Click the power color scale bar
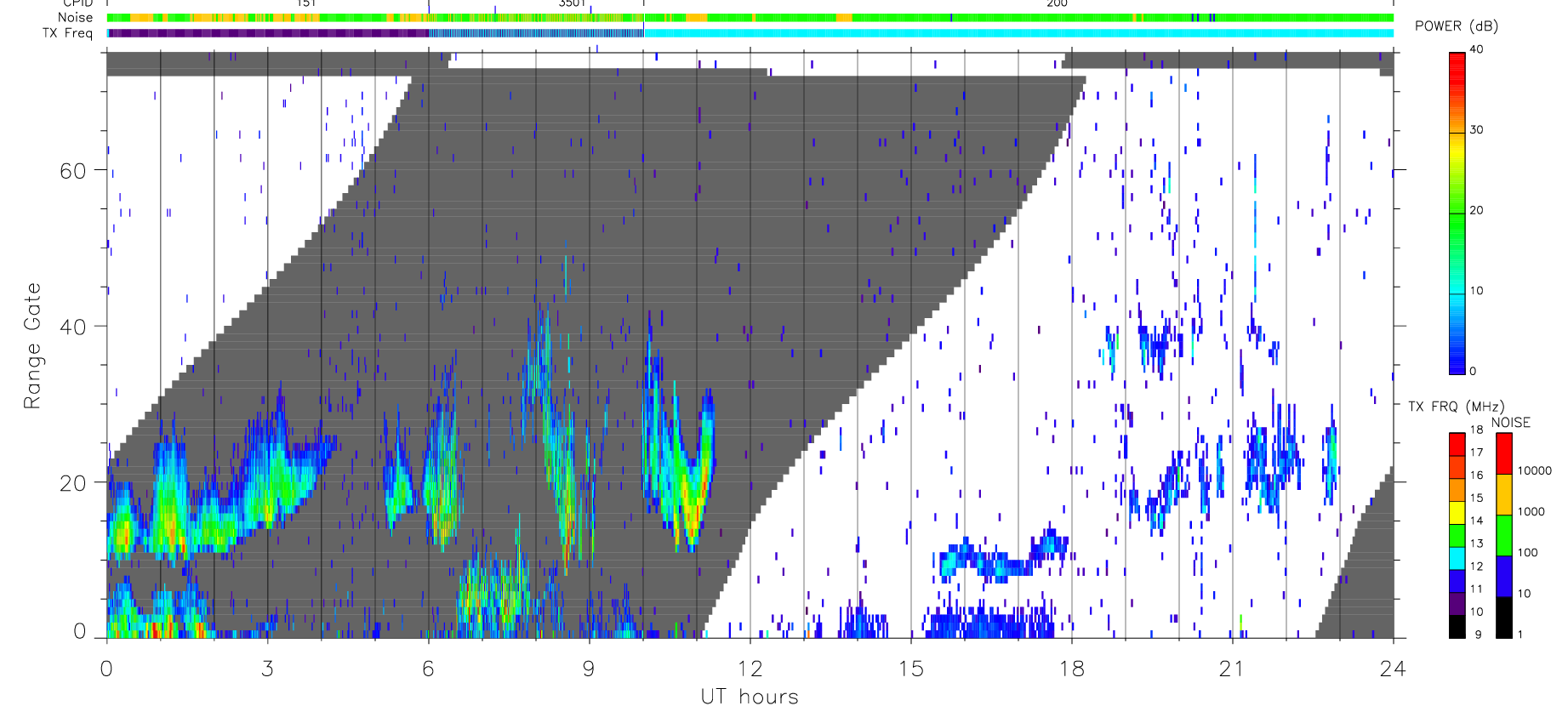 [x=1457, y=213]
